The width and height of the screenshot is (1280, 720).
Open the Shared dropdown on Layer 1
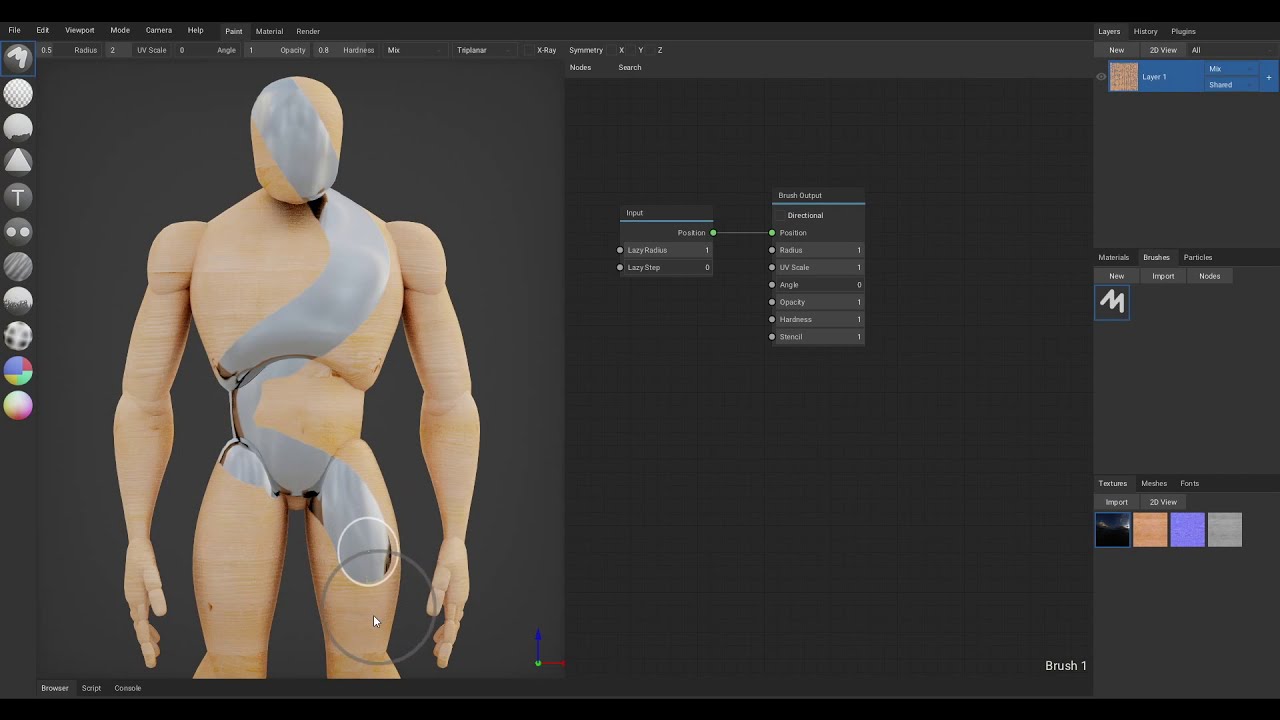coord(1231,85)
